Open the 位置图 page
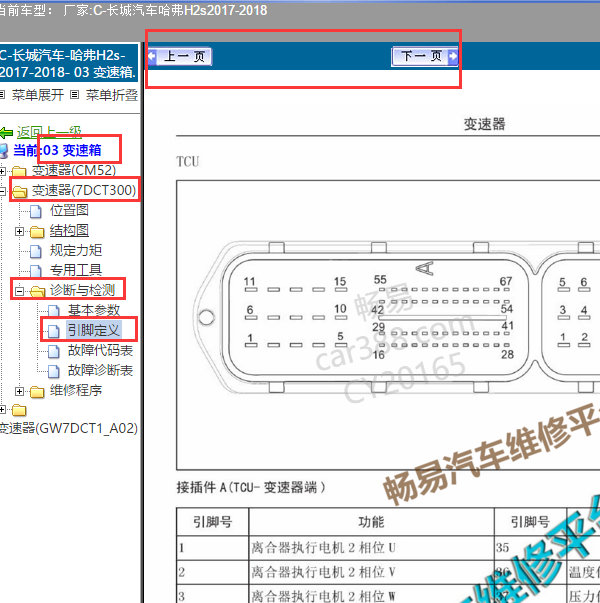The image size is (600, 603). pos(69,210)
